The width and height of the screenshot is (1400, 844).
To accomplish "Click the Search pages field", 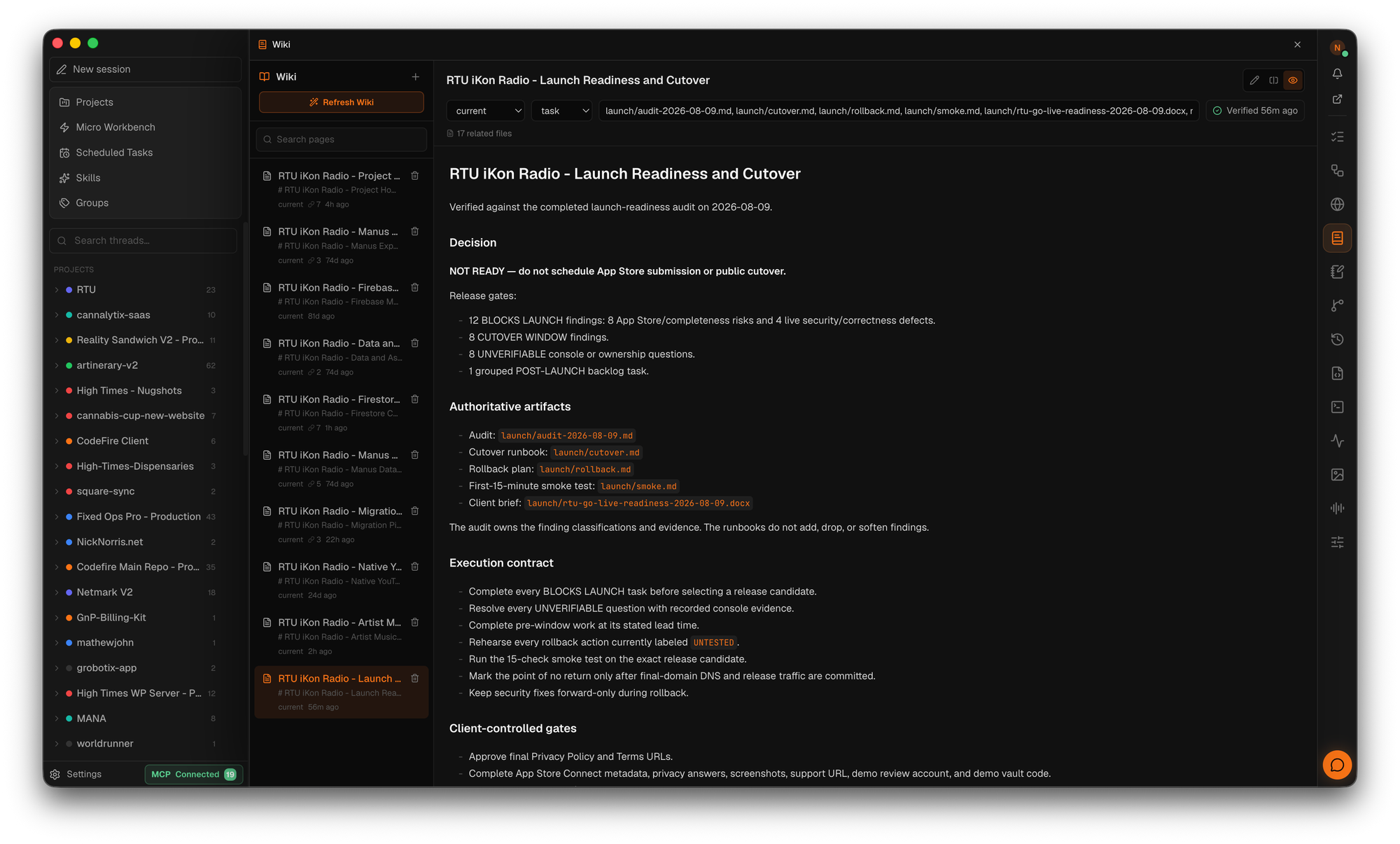I will point(342,139).
